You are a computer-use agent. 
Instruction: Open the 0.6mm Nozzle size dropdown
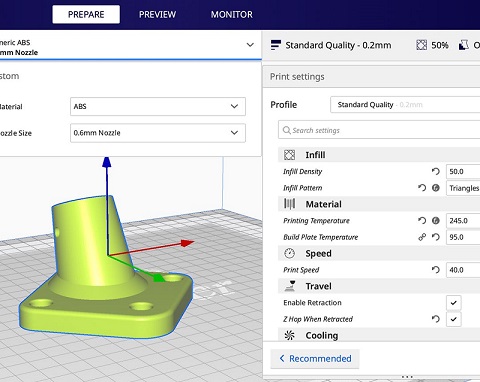(158, 133)
